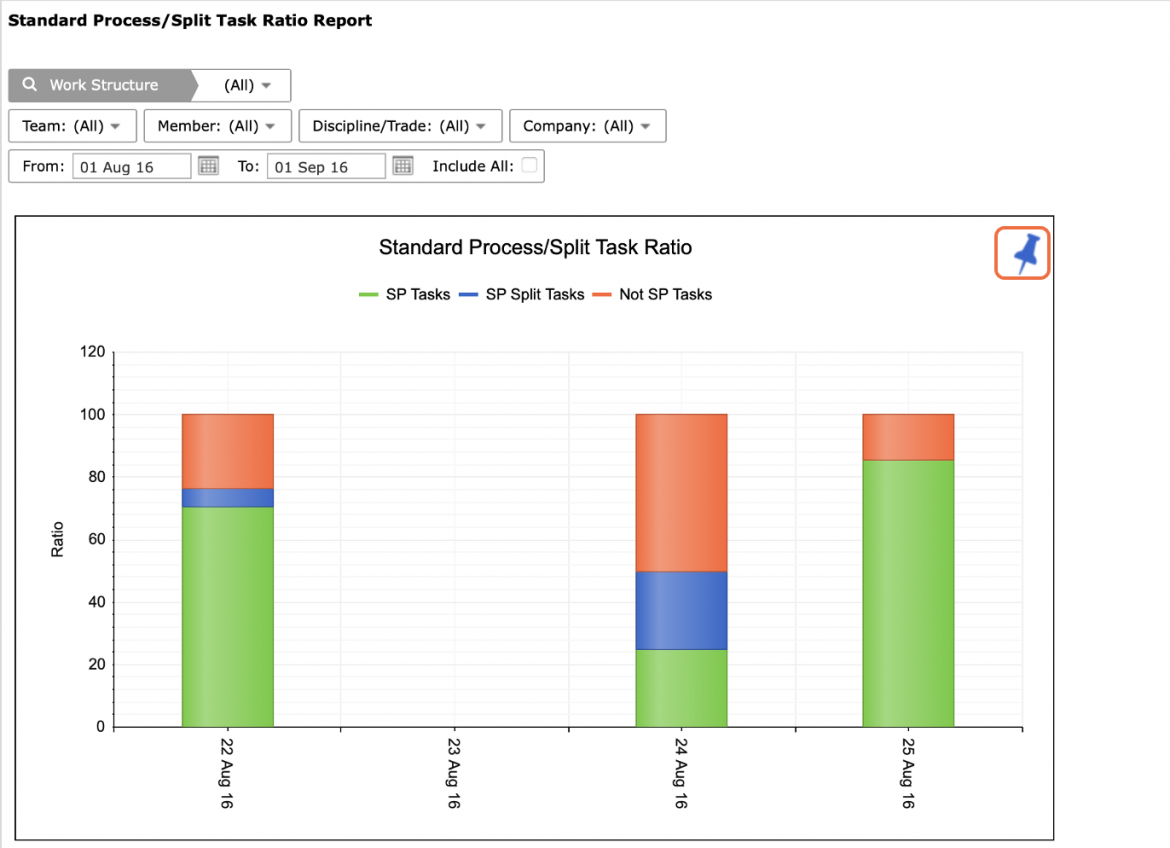Click the To date field 01 Sep 16
The height and width of the screenshot is (848, 1170).
[326, 166]
